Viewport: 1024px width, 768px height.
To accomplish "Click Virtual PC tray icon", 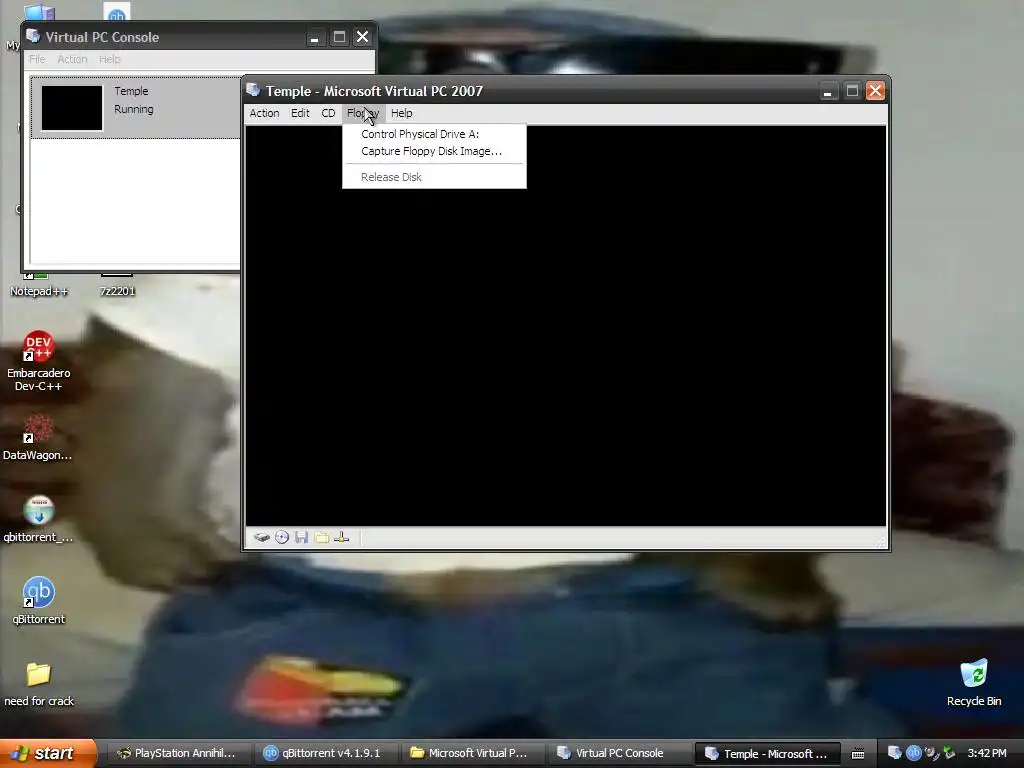I will [x=895, y=753].
